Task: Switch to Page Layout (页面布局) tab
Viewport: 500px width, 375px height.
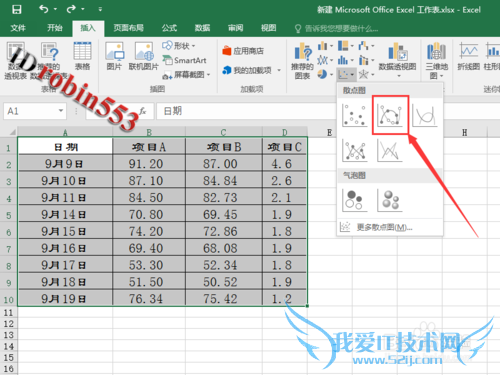Action: (x=128, y=28)
